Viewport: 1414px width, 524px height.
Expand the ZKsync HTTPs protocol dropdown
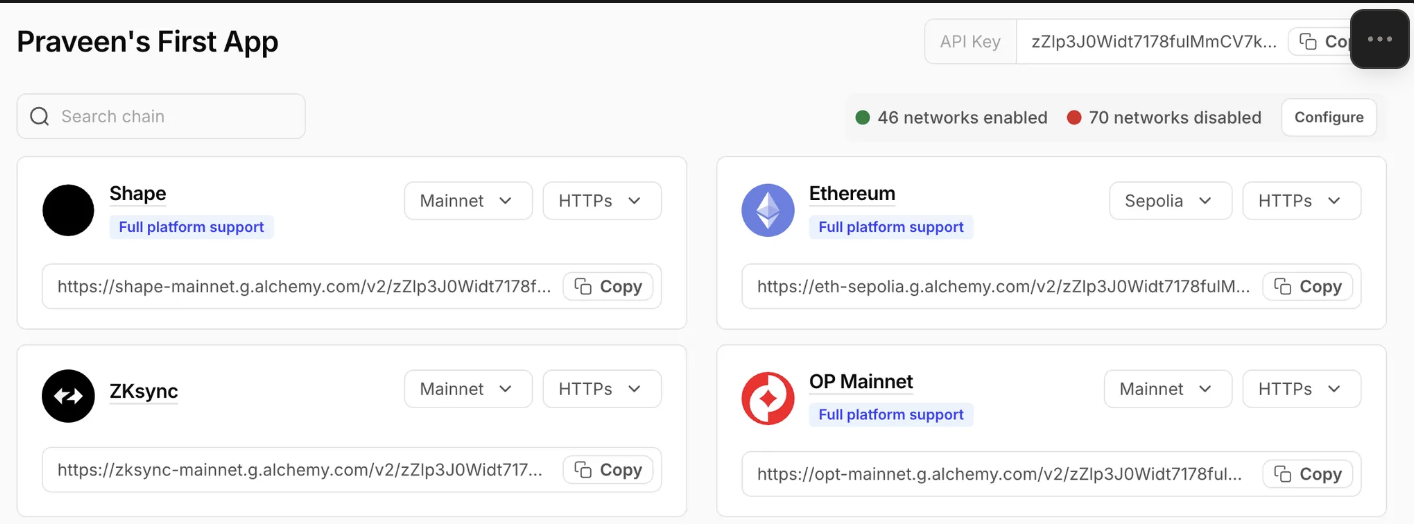point(601,389)
